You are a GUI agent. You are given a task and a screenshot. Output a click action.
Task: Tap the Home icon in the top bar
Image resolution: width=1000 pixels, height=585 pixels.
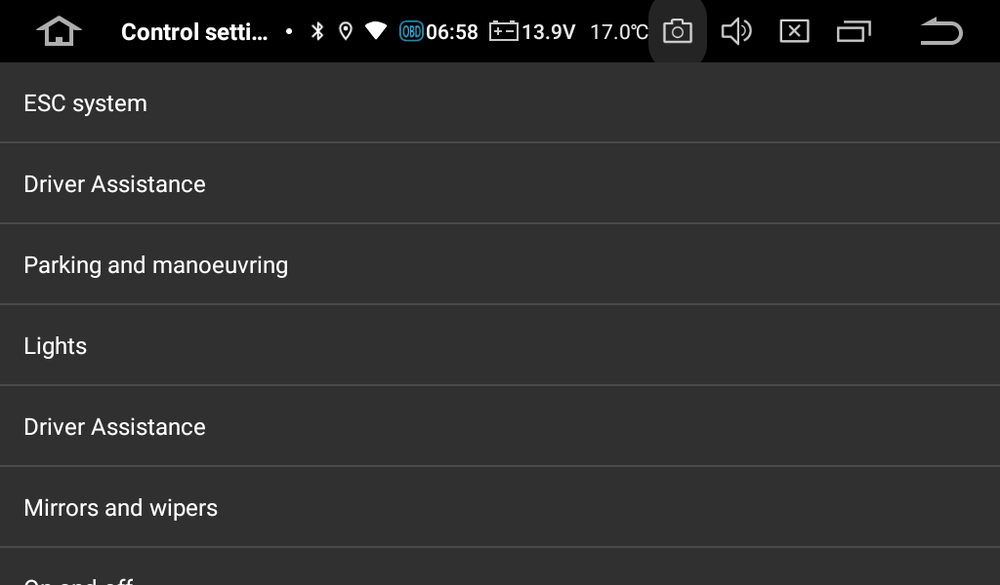coord(59,31)
